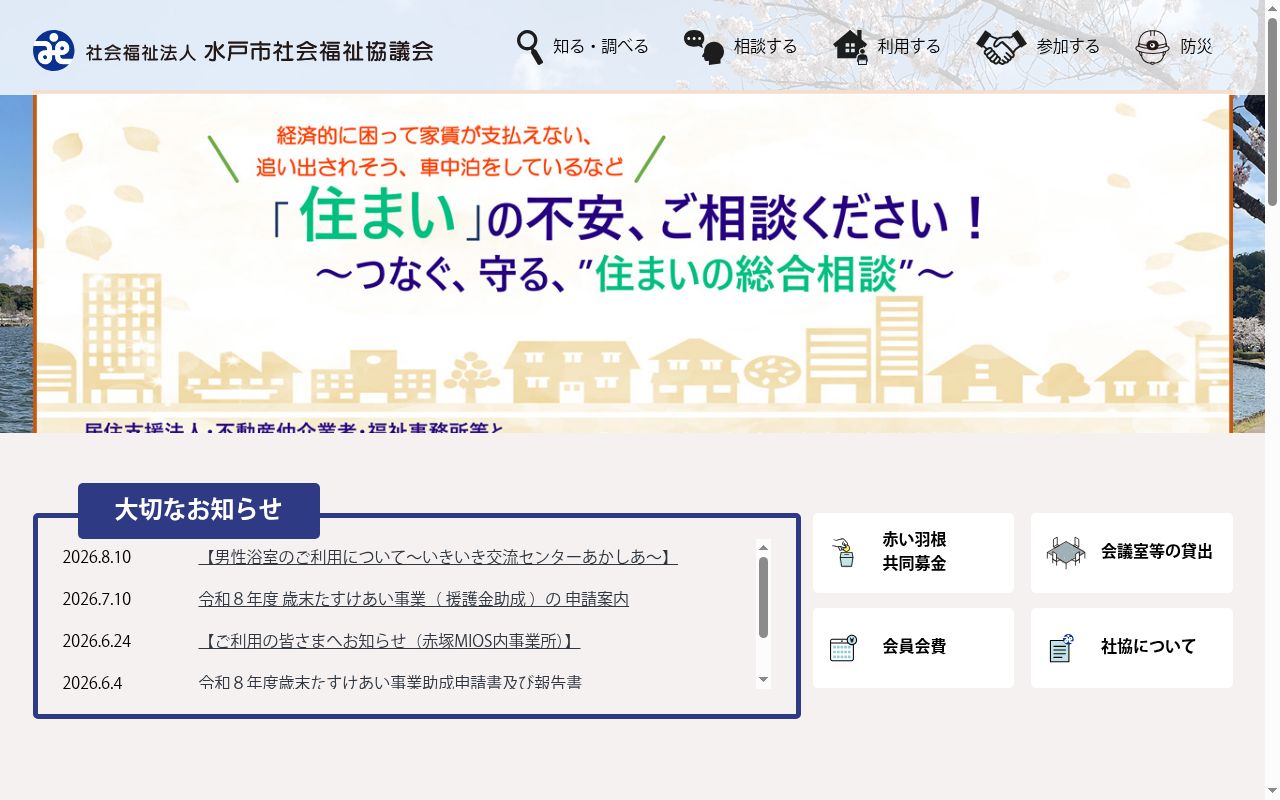The height and width of the screenshot is (800, 1280).
Task: Click the date 2026.8.10
Action: point(97,557)
